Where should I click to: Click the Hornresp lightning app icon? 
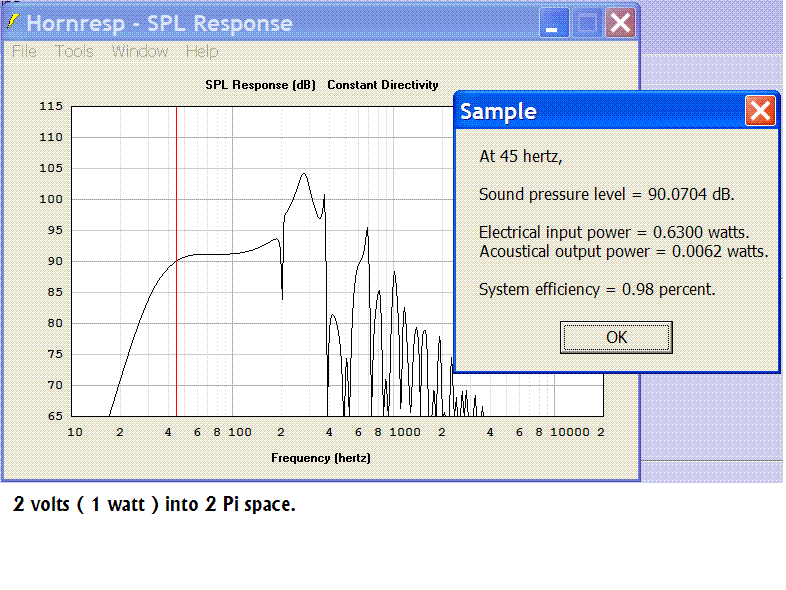[13, 22]
